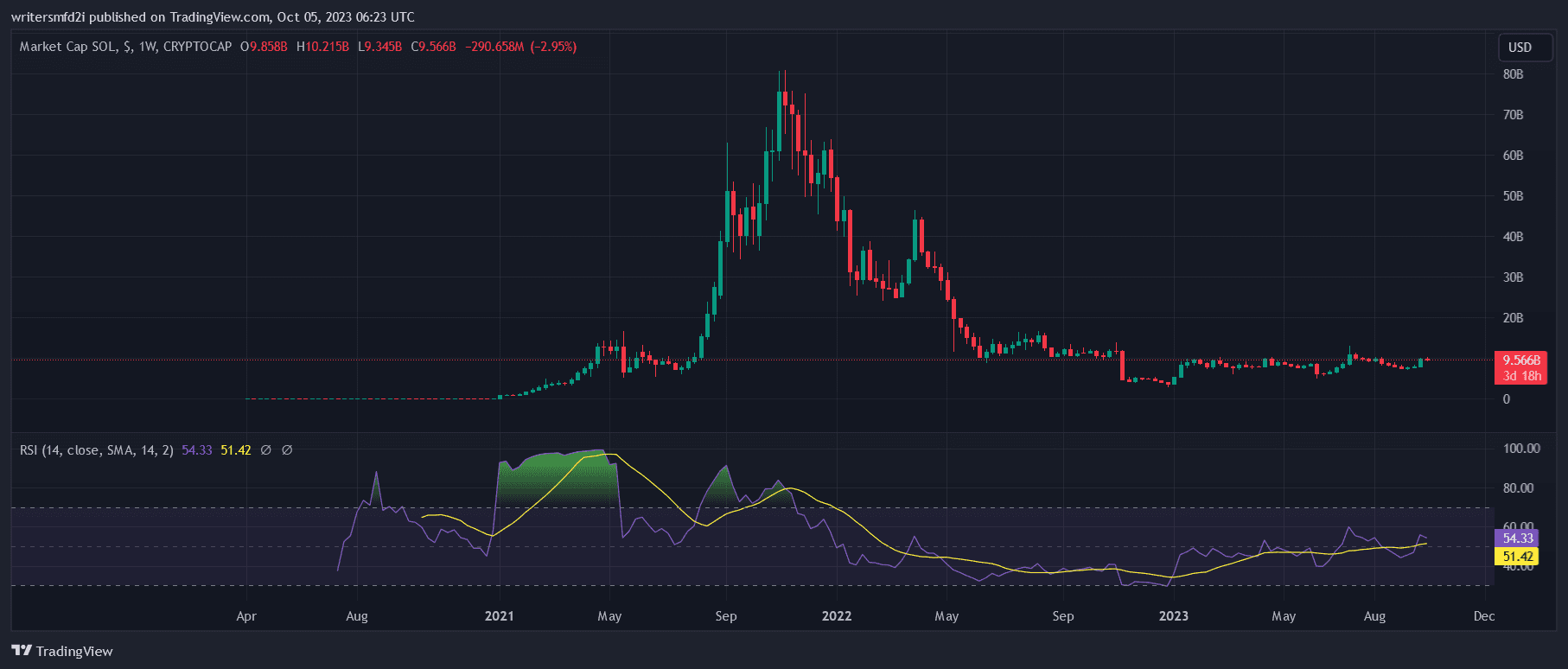Click the TradingView wordmark text at bottom

[74, 652]
